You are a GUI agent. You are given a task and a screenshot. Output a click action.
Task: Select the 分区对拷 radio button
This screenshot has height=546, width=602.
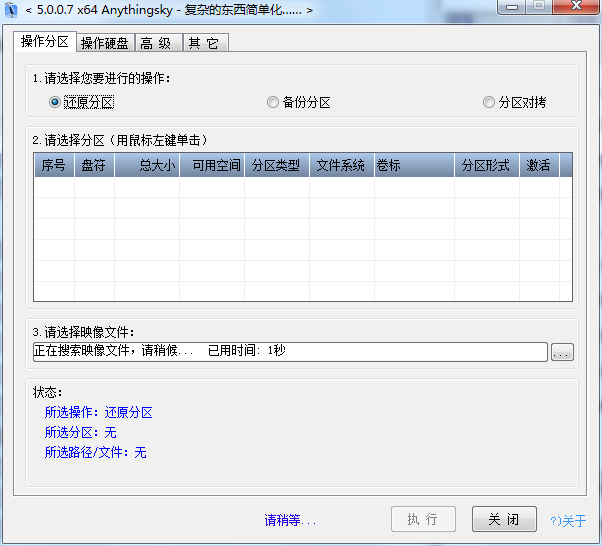click(x=489, y=102)
